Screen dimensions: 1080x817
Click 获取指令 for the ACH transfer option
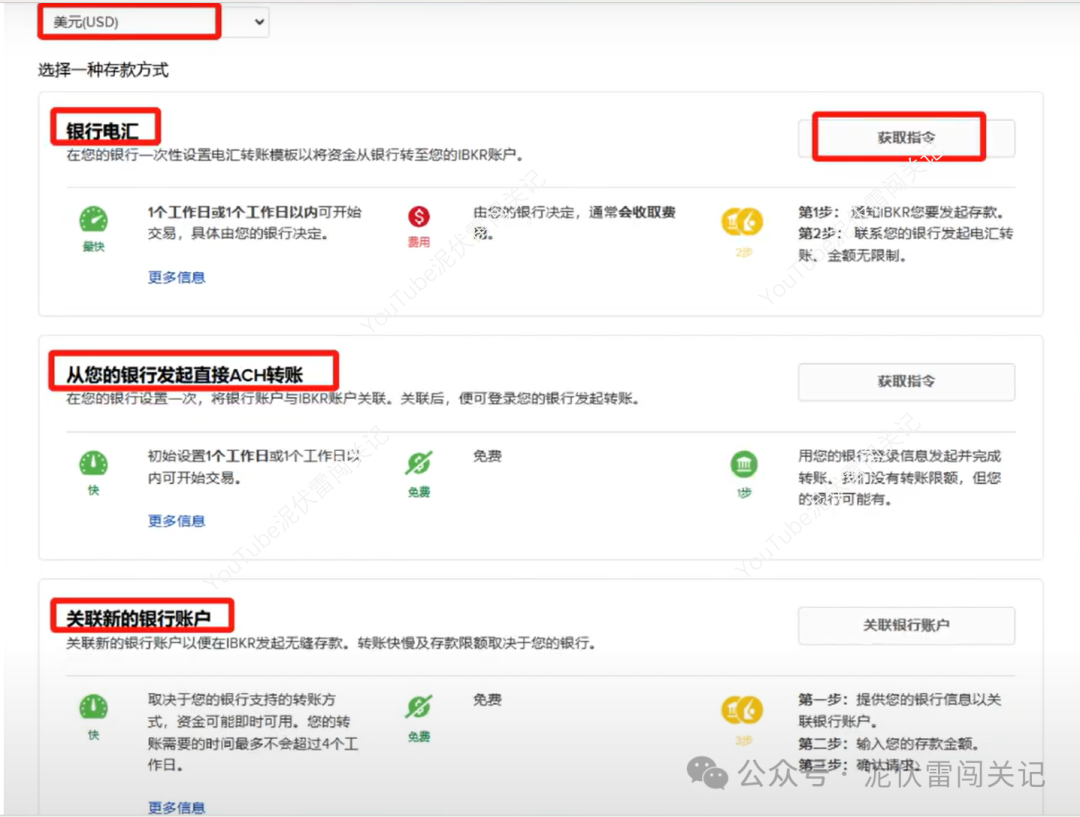[906, 382]
